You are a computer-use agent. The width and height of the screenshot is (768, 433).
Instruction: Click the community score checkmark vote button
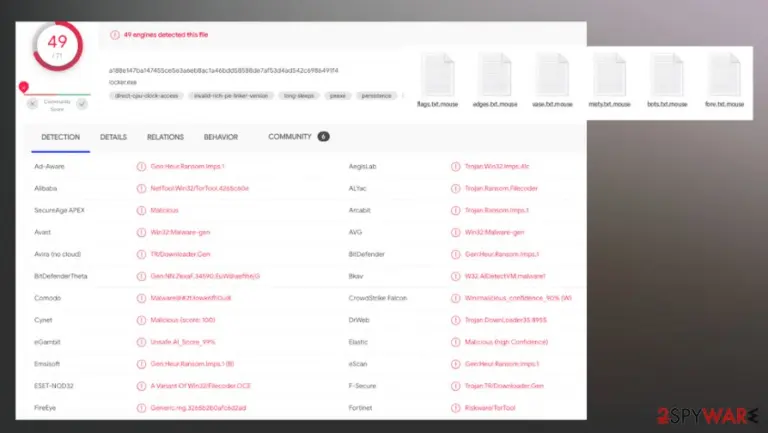tap(82, 104)
